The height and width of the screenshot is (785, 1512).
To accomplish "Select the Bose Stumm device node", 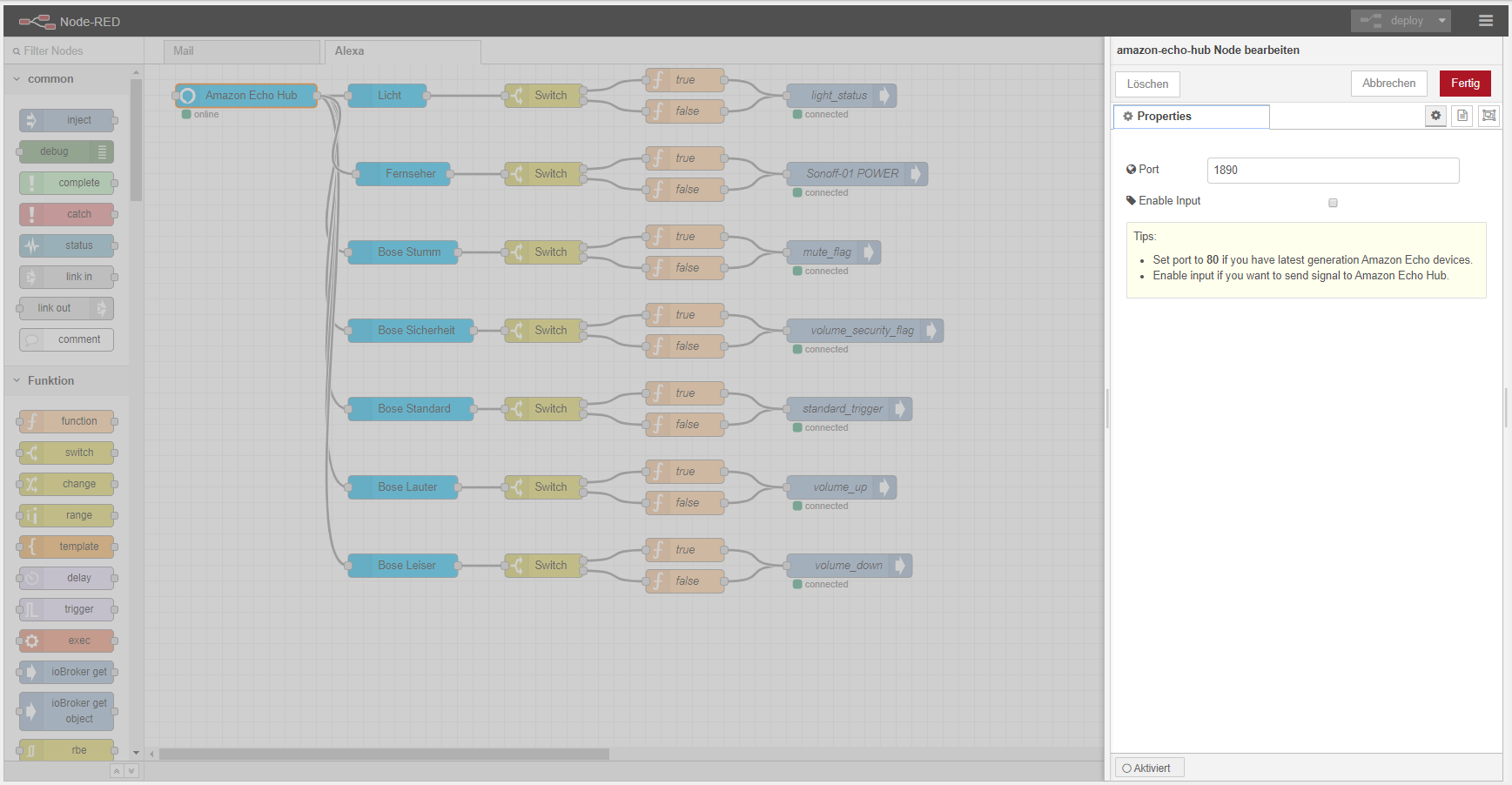I will click(403, 252).
